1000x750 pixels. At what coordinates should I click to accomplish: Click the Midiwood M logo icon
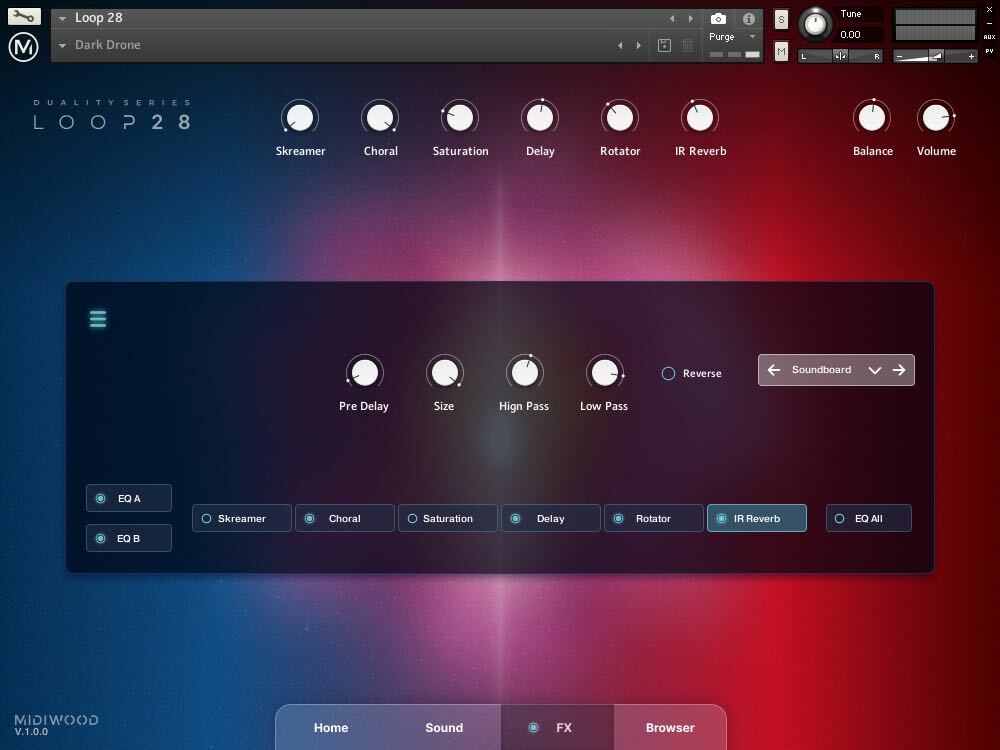pos(24,47)
